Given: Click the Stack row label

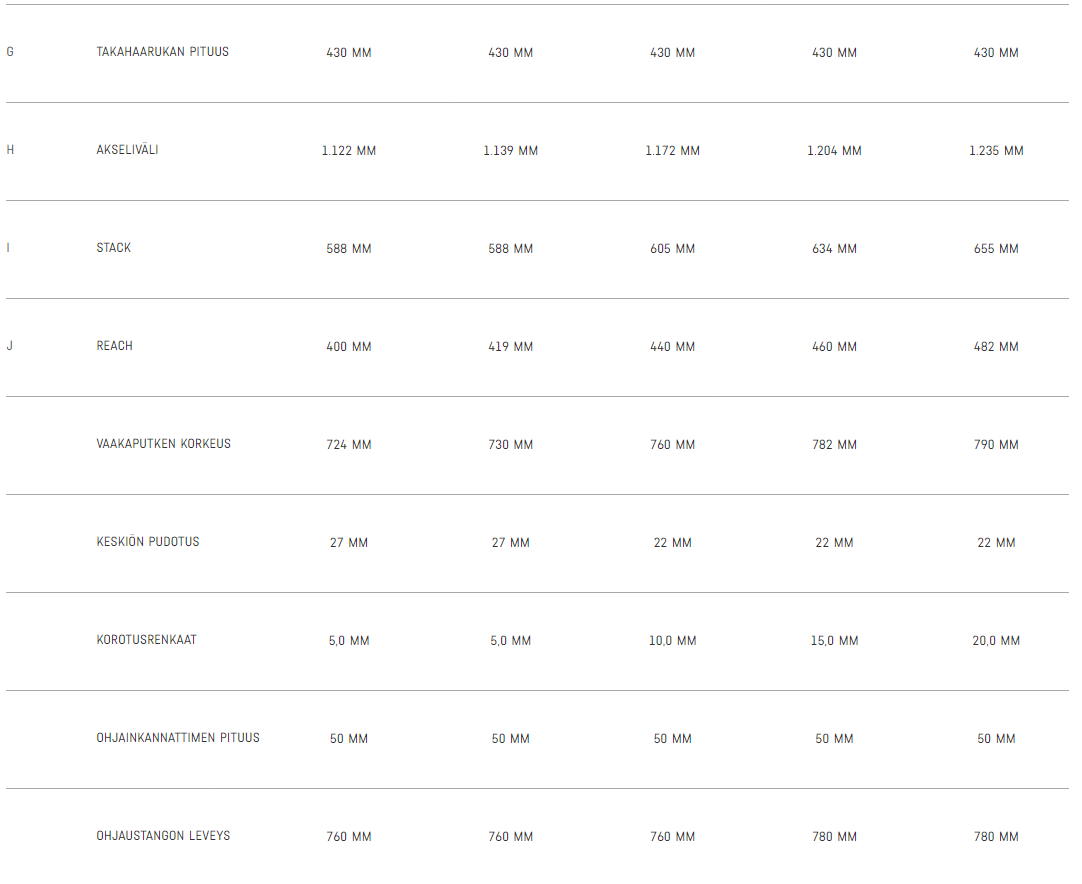Looking at the screenshot, I should (x=113, y=248).
